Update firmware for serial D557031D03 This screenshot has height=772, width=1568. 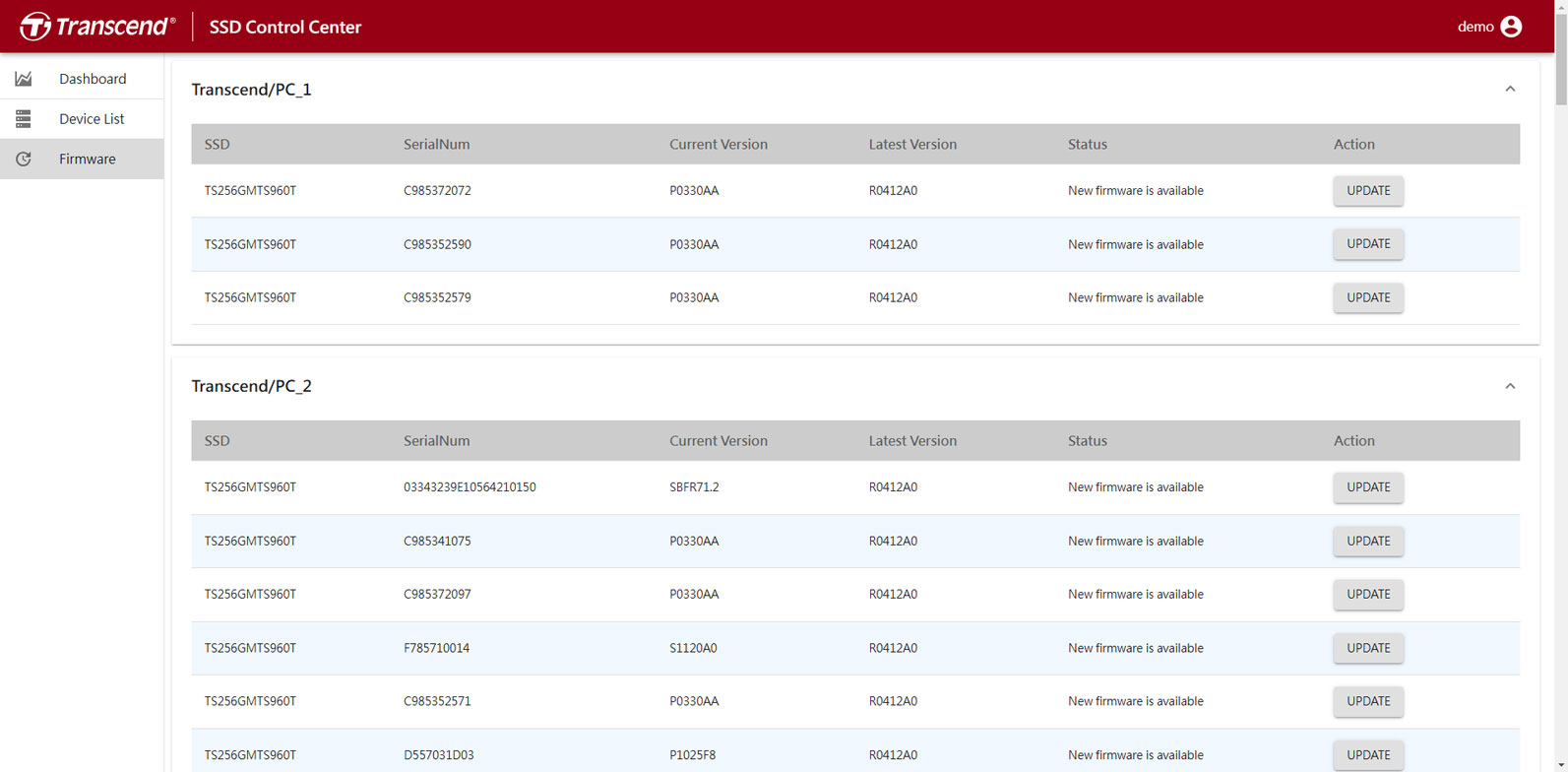coord(1368,755)
